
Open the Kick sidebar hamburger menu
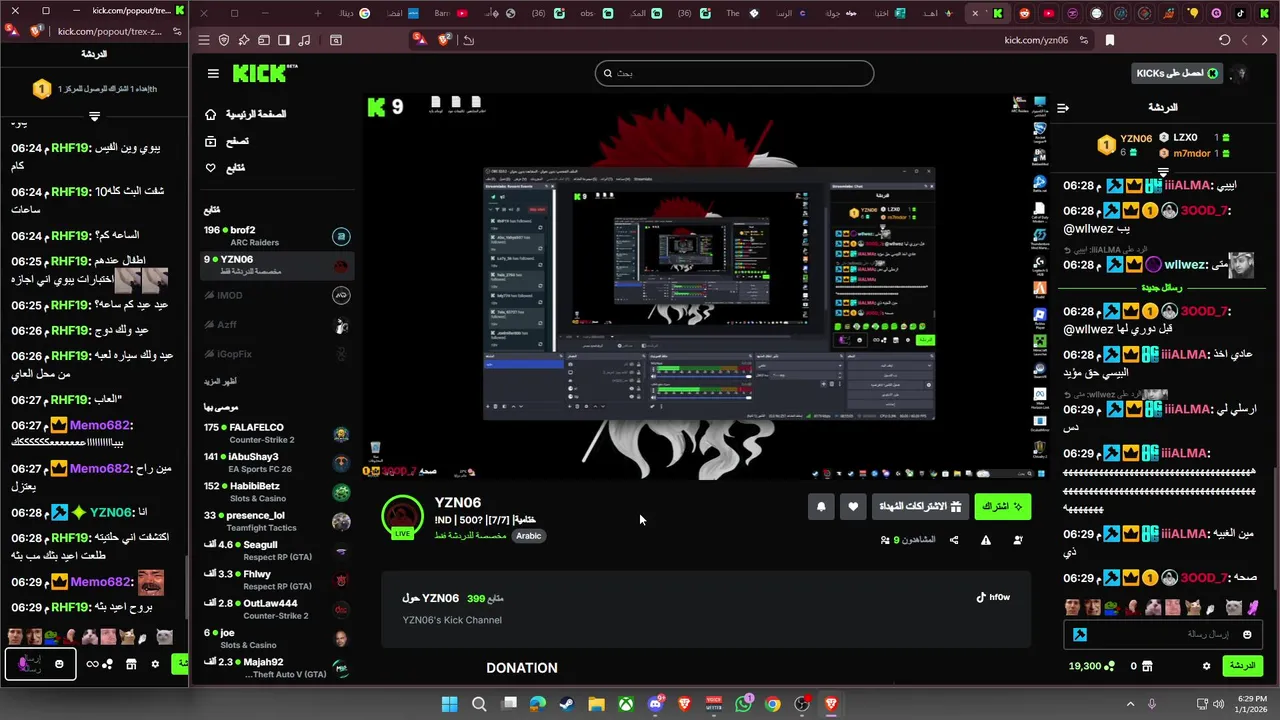click(213, 73)
